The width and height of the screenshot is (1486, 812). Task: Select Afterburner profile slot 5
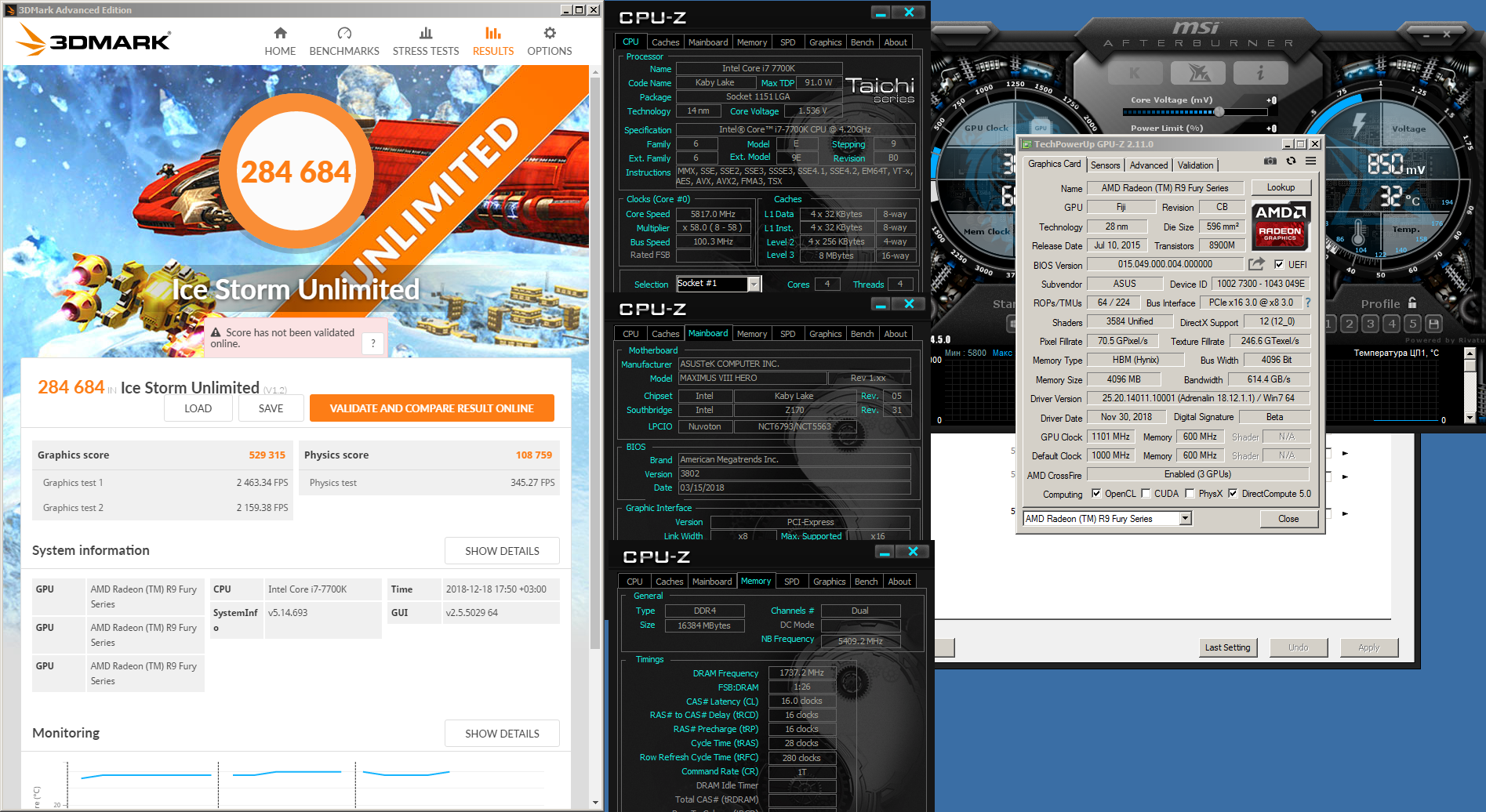(x=1413, y=324)
